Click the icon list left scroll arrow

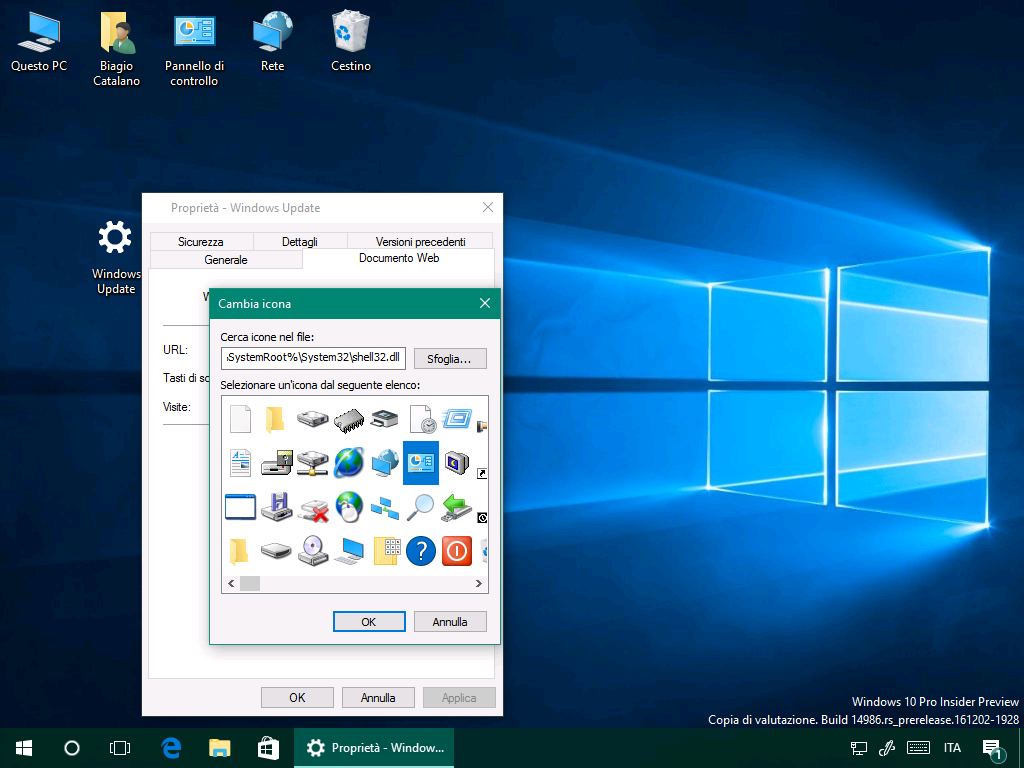(231, 583)
